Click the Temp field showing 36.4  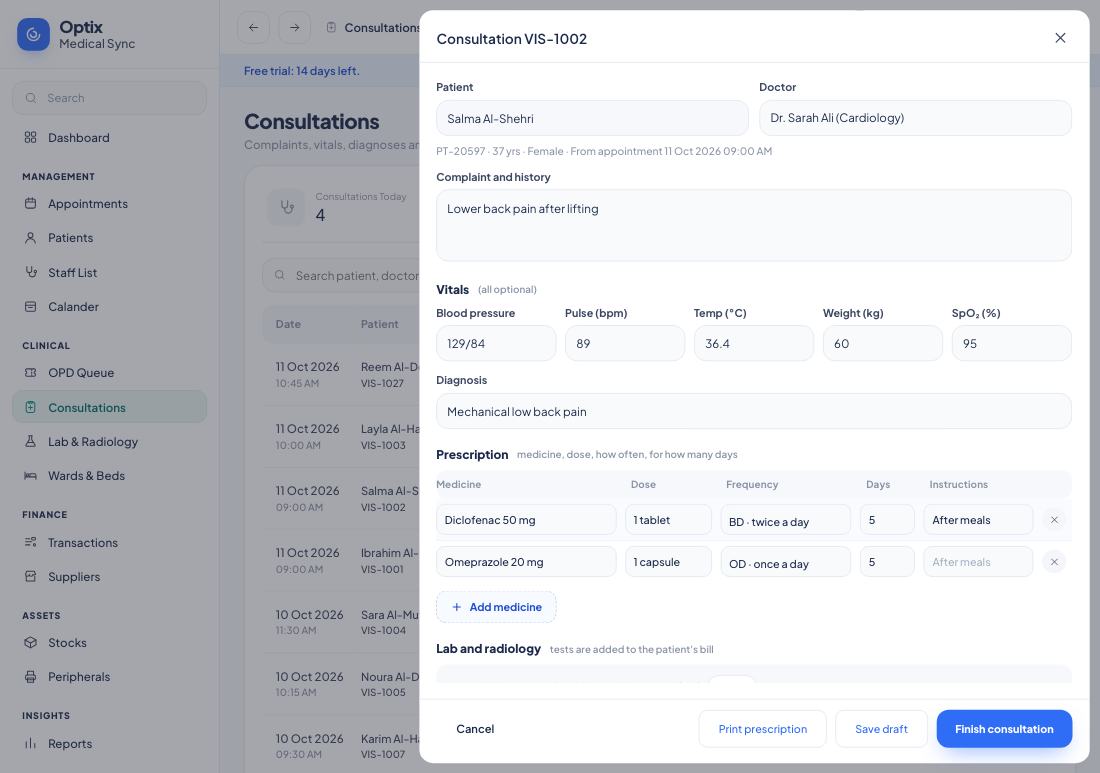click(x=753, y=343)
